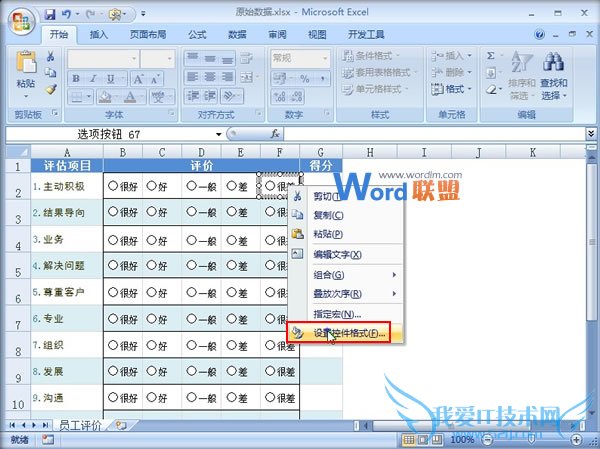Click the macro record icon in status bar
The image size is (600, 449).
48,439
